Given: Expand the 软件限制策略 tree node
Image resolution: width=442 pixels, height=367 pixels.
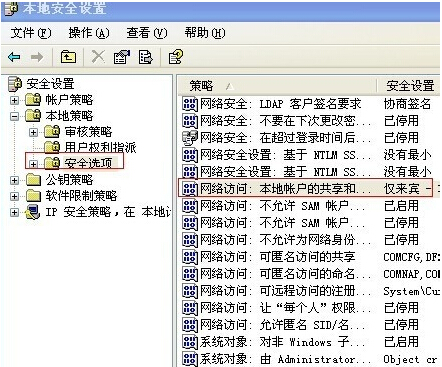Looking at the screenshot, I should (14, 196).
